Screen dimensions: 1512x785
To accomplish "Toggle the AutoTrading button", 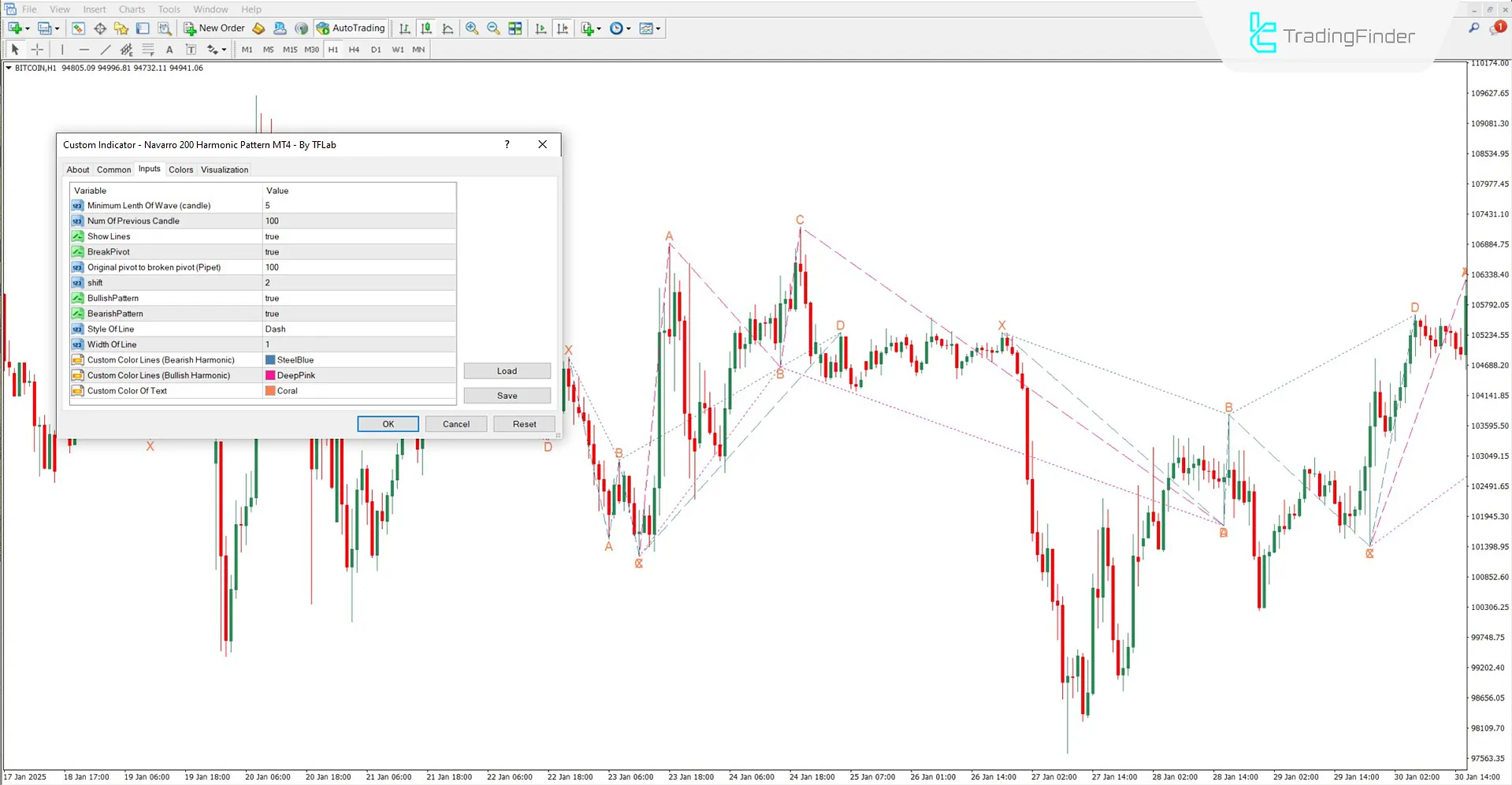I will (x=351, y=28).
